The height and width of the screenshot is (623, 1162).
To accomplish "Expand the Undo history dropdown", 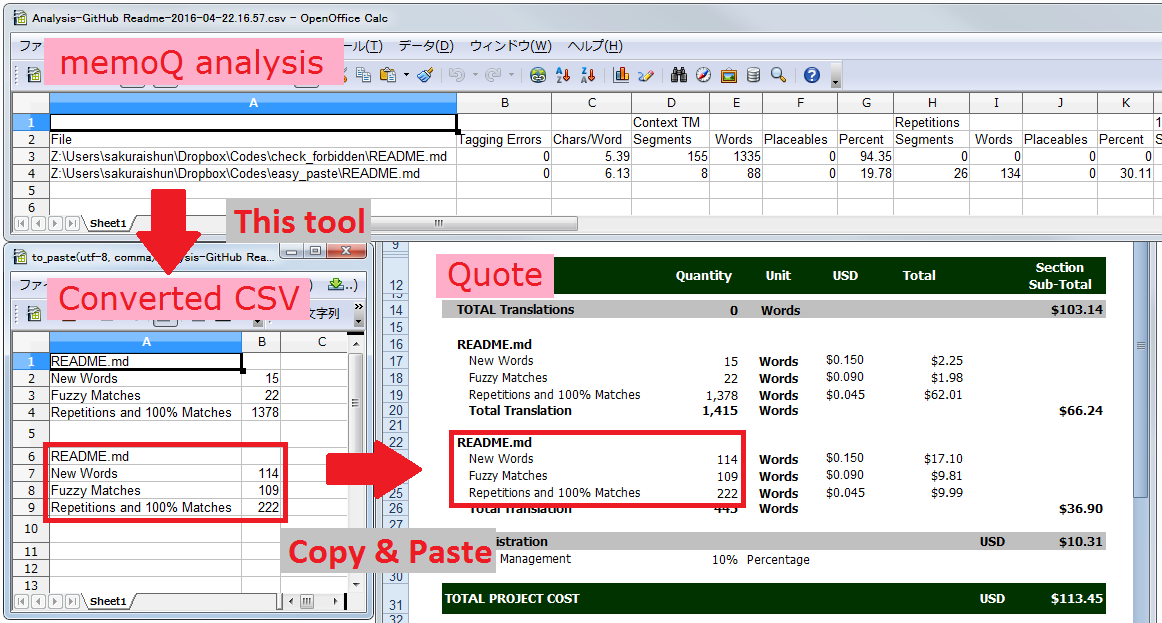I will pos(475,75).
